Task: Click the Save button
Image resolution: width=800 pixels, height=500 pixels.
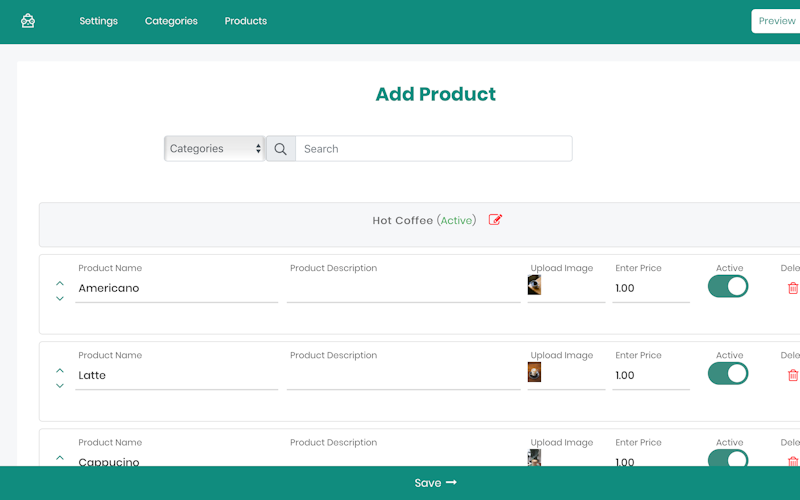Action: click(435, 483)
